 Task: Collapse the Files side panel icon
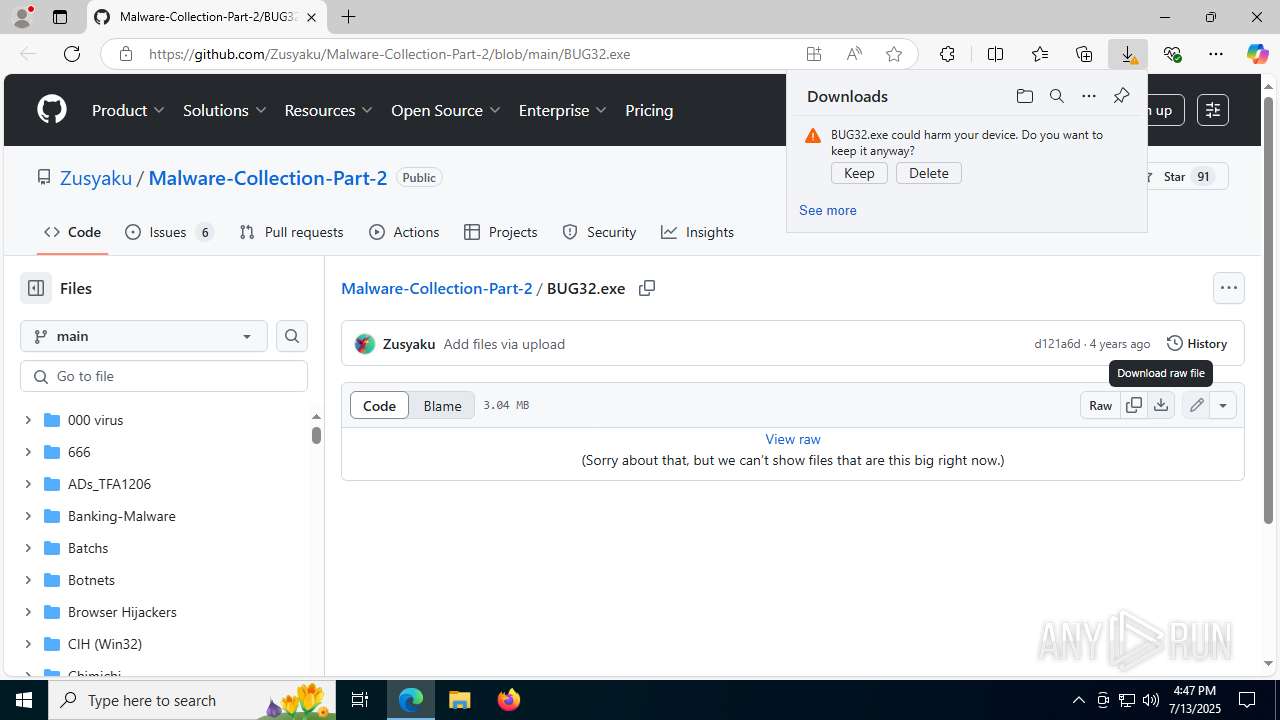tap(36, 288)
